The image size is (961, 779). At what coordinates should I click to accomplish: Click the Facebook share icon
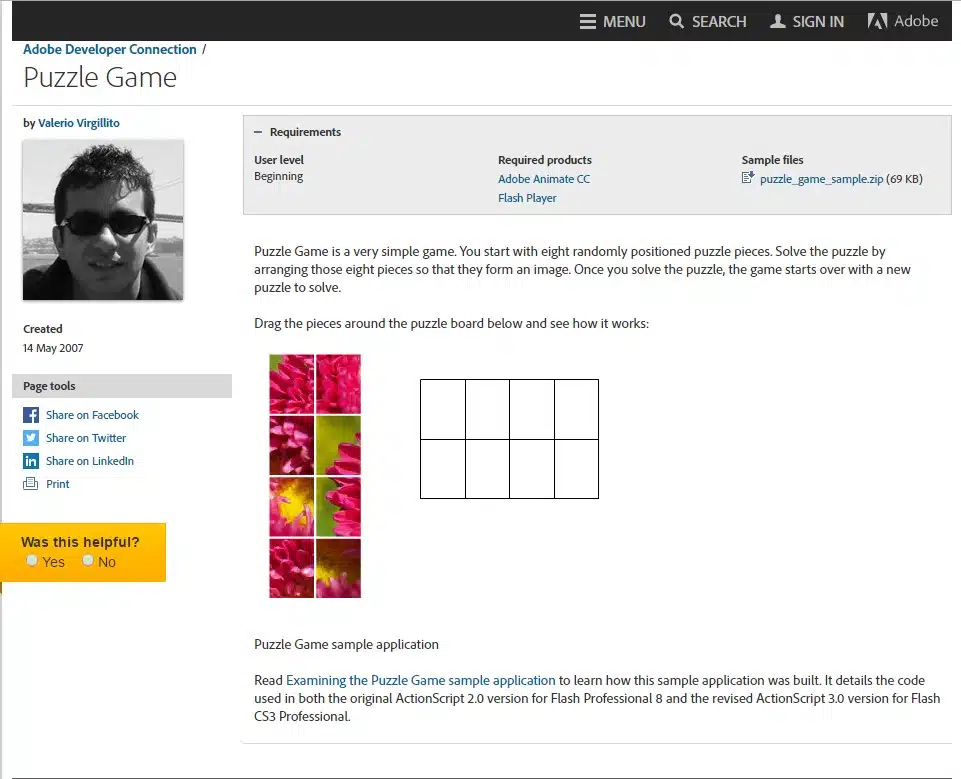pyautogui.click(x=30, y=415)
